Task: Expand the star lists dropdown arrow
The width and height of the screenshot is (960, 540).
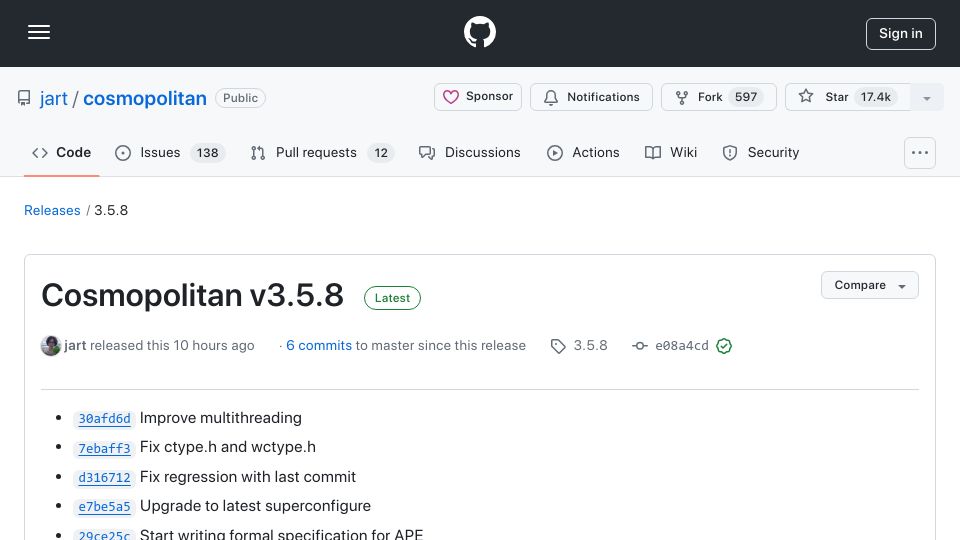Action: point(926,98)
